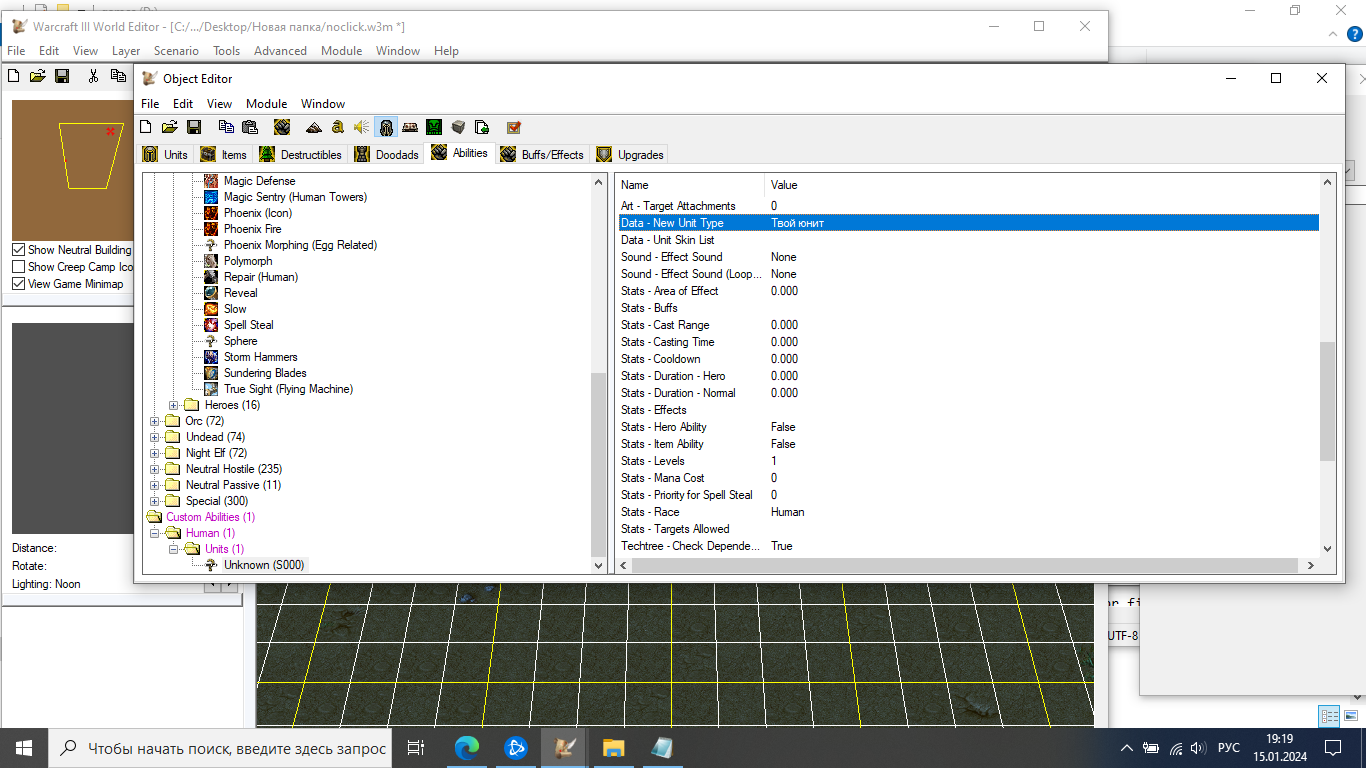Click Cut scissors icon in World Editor toolbar
This screenshot has width=1366, height=768.
(x=94, y=75)
